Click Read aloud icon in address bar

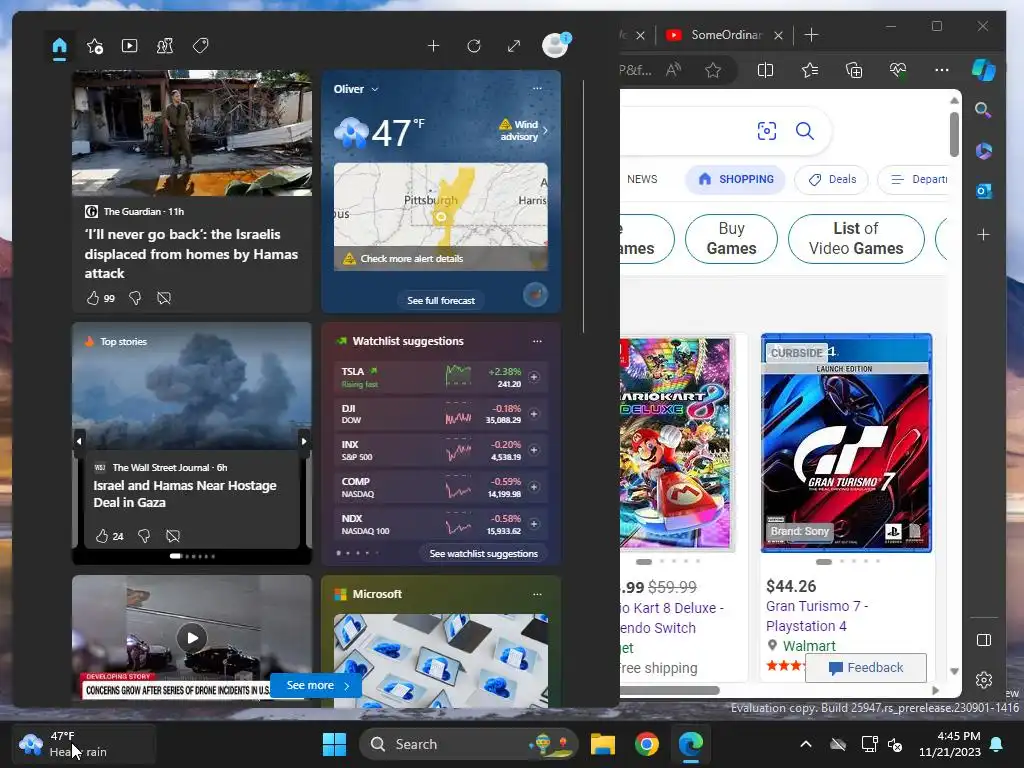(x=673, y=70)
